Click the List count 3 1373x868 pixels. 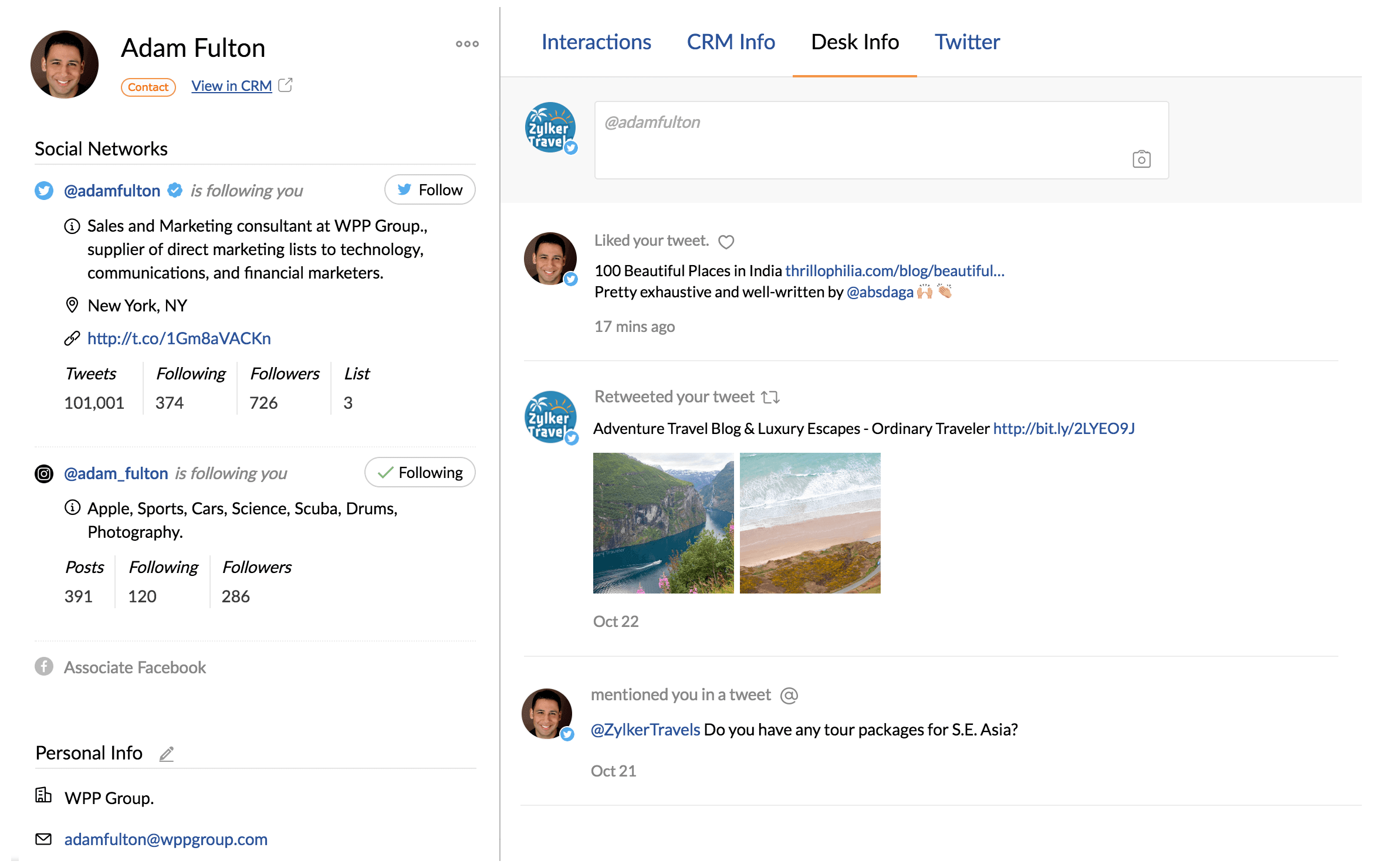click(348, 403)
